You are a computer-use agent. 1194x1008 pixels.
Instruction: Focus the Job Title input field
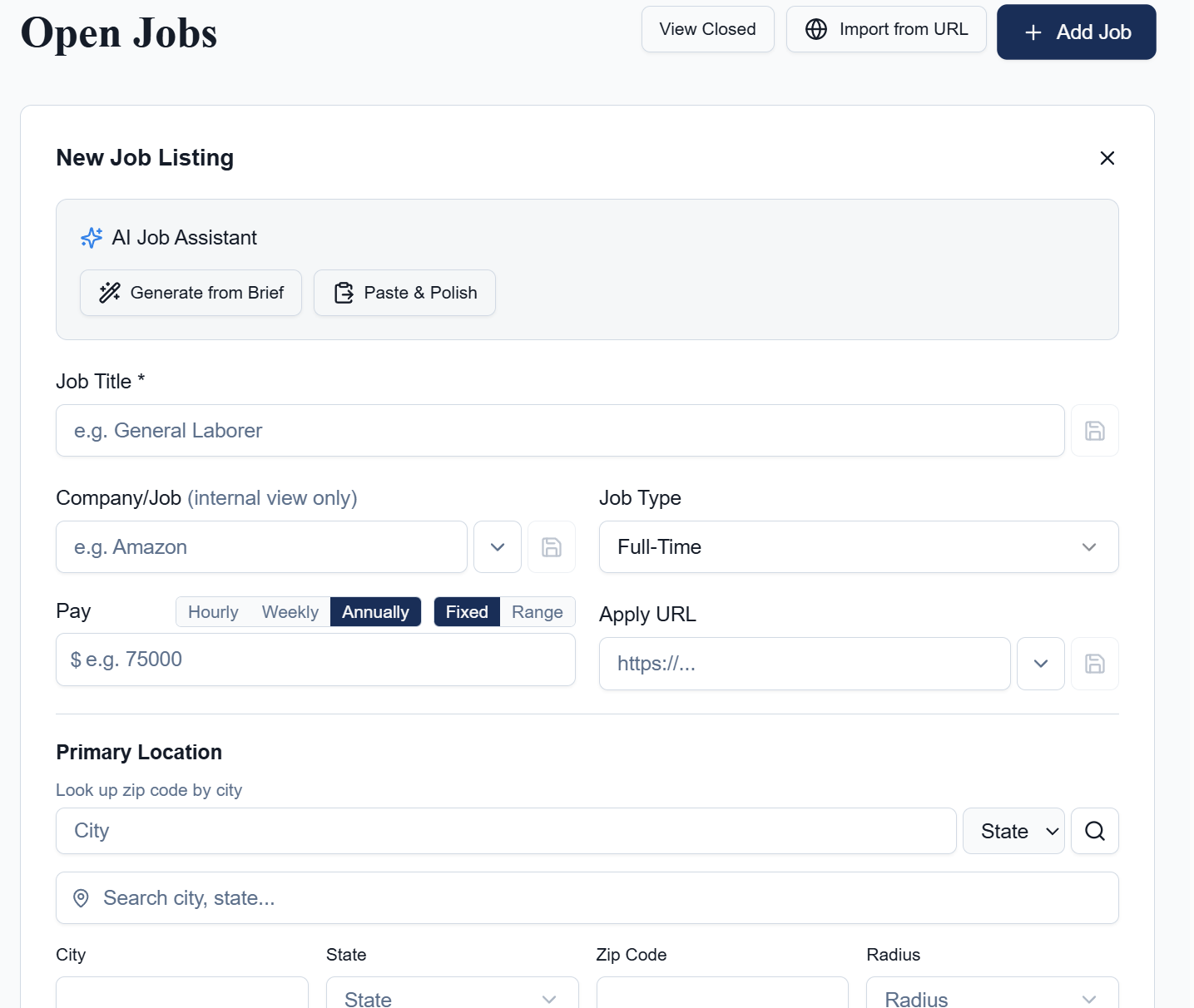pos(560,431)
